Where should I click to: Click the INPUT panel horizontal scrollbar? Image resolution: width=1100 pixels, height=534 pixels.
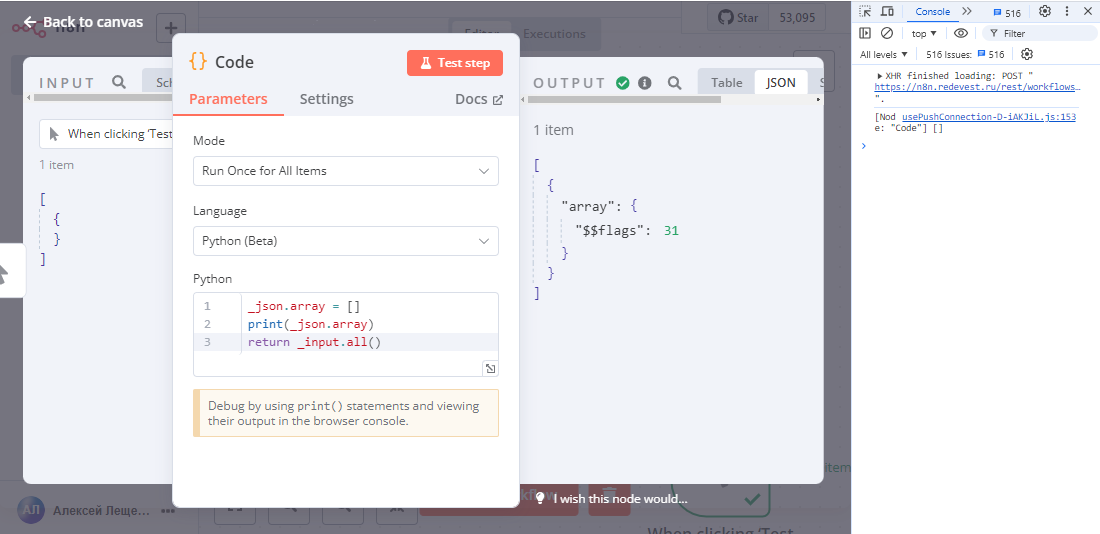pos(100,97)
